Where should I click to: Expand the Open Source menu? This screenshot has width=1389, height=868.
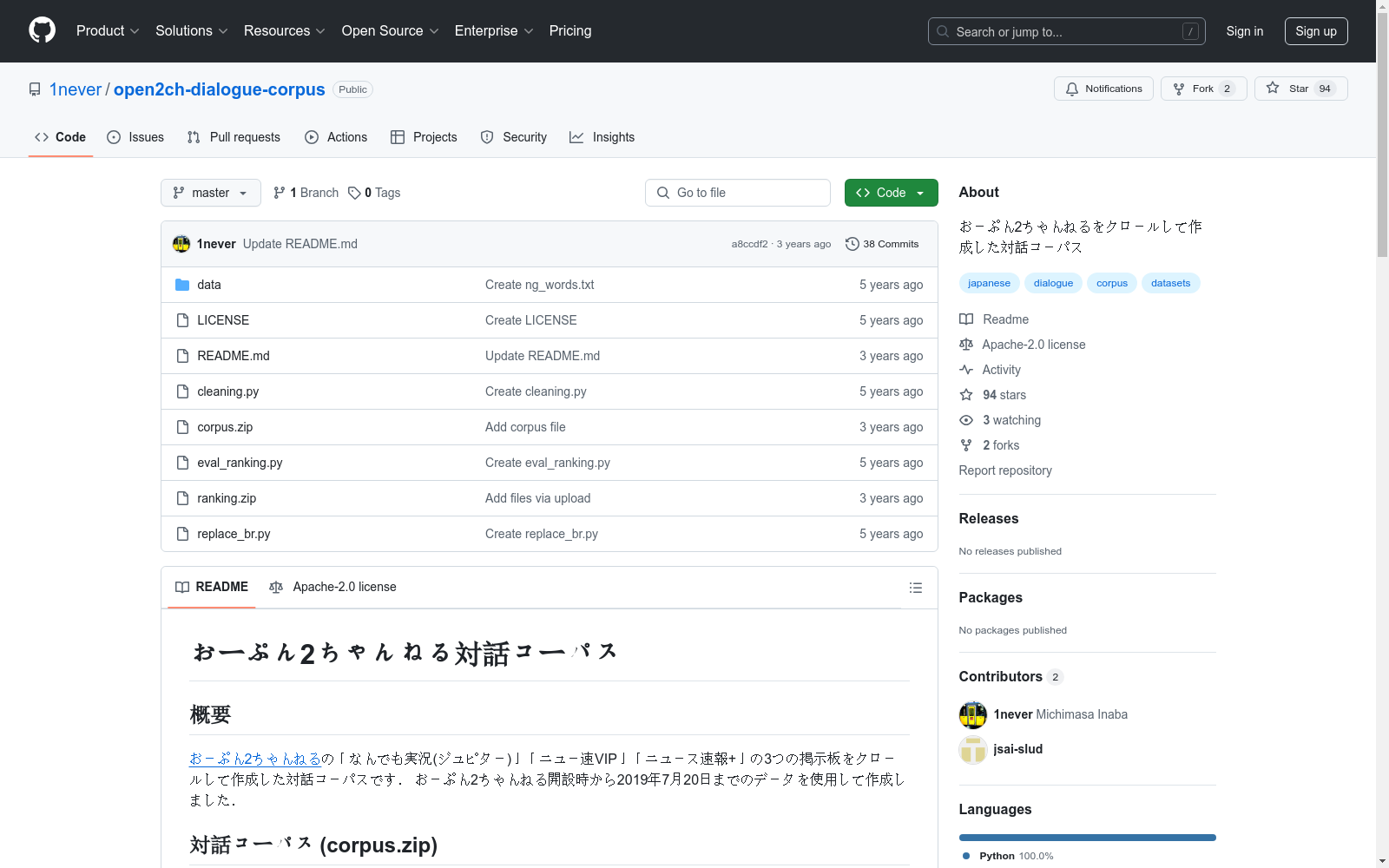click(391, 31)
